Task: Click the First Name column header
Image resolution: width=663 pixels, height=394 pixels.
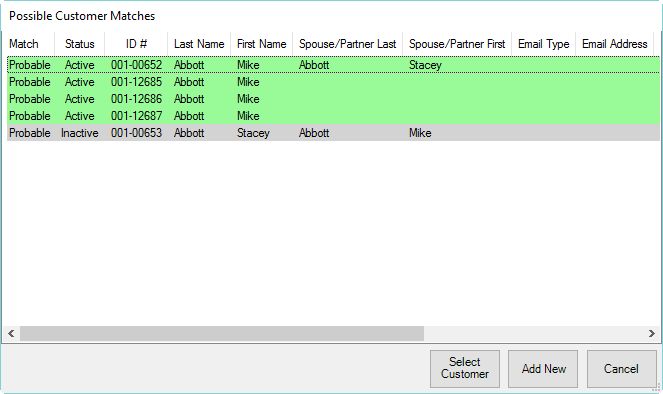Action: [x=262, y=44]
